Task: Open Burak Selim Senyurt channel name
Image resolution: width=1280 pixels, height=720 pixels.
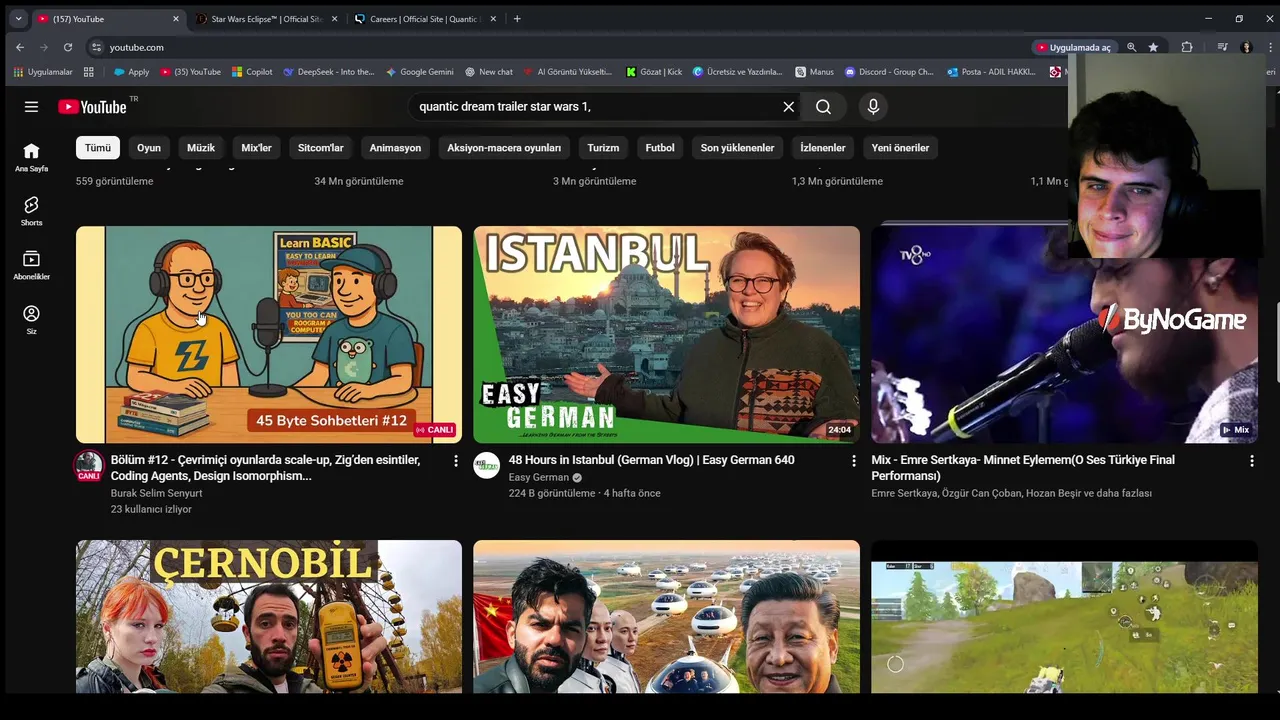Action: click(156, 493)
